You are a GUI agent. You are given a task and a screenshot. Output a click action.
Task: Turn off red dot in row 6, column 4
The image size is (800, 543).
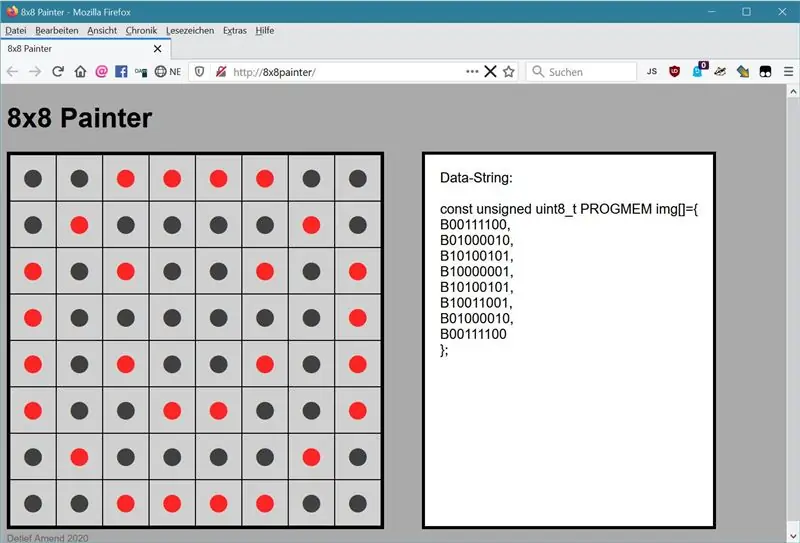172,411
